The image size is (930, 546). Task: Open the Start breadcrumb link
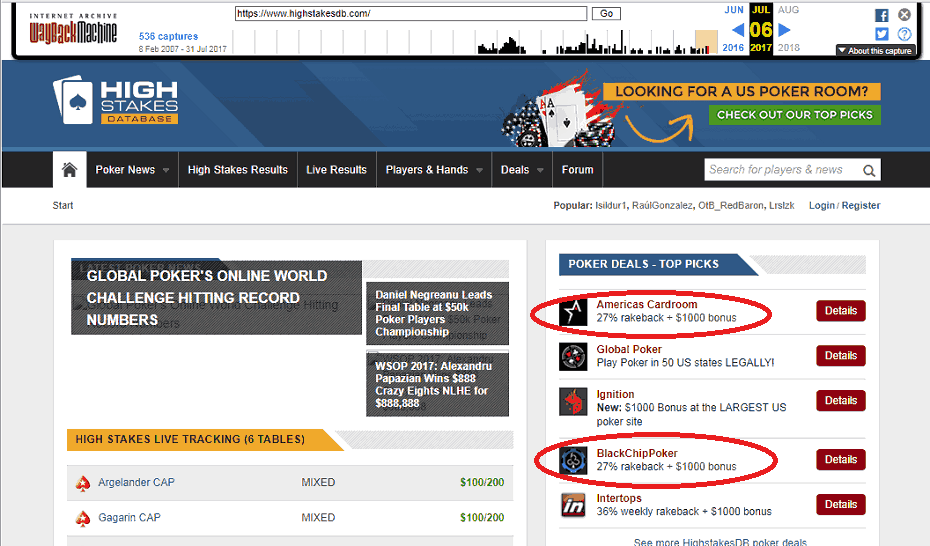tap(63, 206)
